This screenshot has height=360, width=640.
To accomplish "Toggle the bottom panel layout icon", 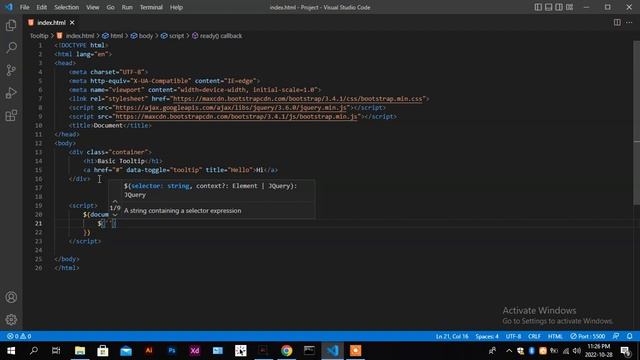I will pyautogui.click(x=549, y=7).
